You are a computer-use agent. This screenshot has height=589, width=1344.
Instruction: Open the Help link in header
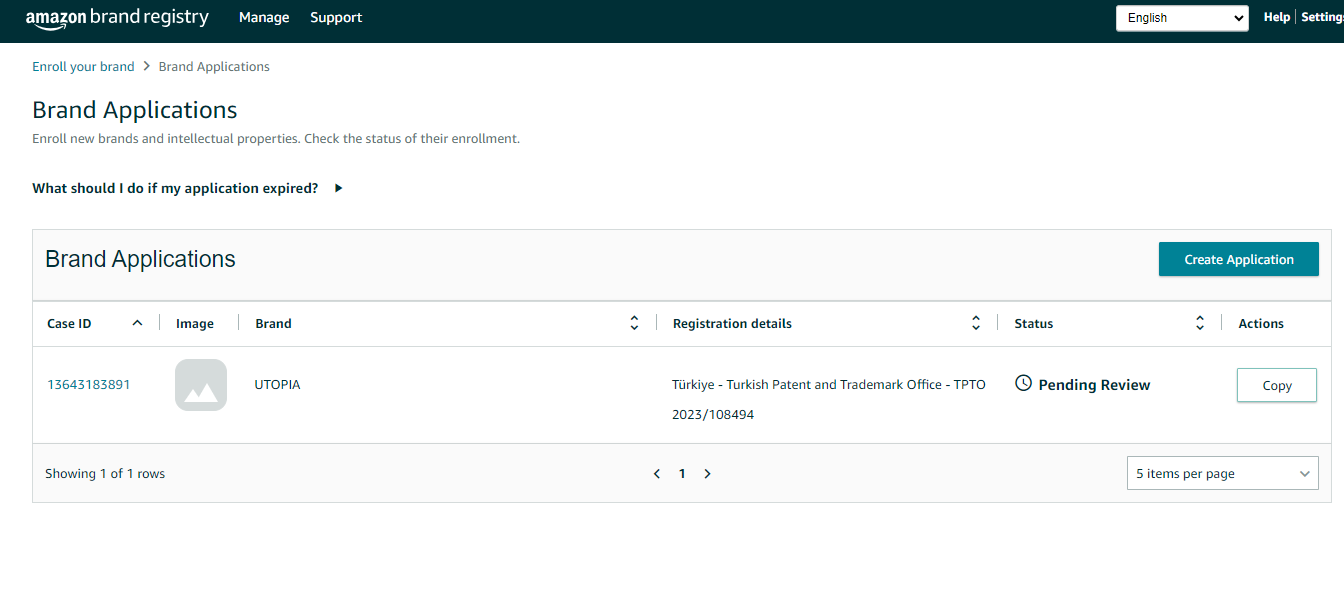pyautogui.click(x=1277, y=17)
